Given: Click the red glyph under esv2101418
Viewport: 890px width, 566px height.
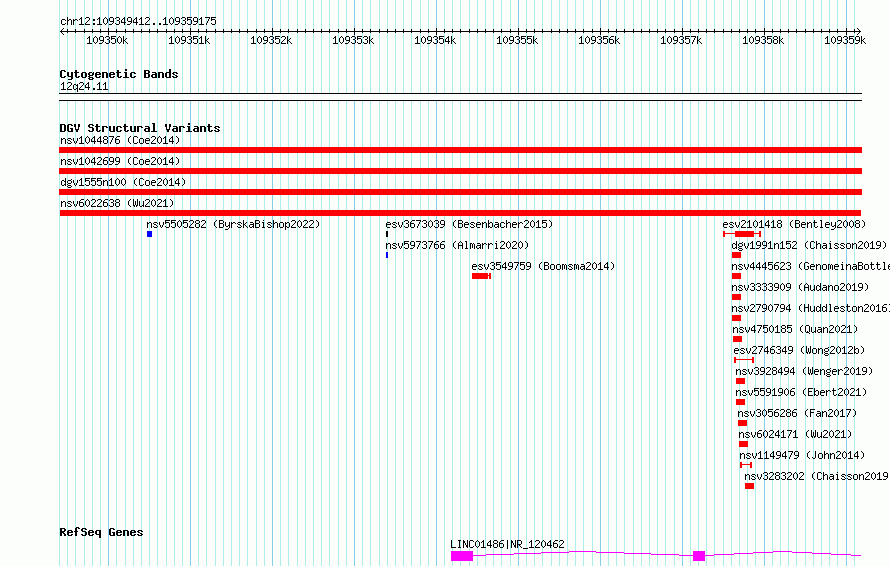Looking at the screenshot, I should click(x=742, y=234).
